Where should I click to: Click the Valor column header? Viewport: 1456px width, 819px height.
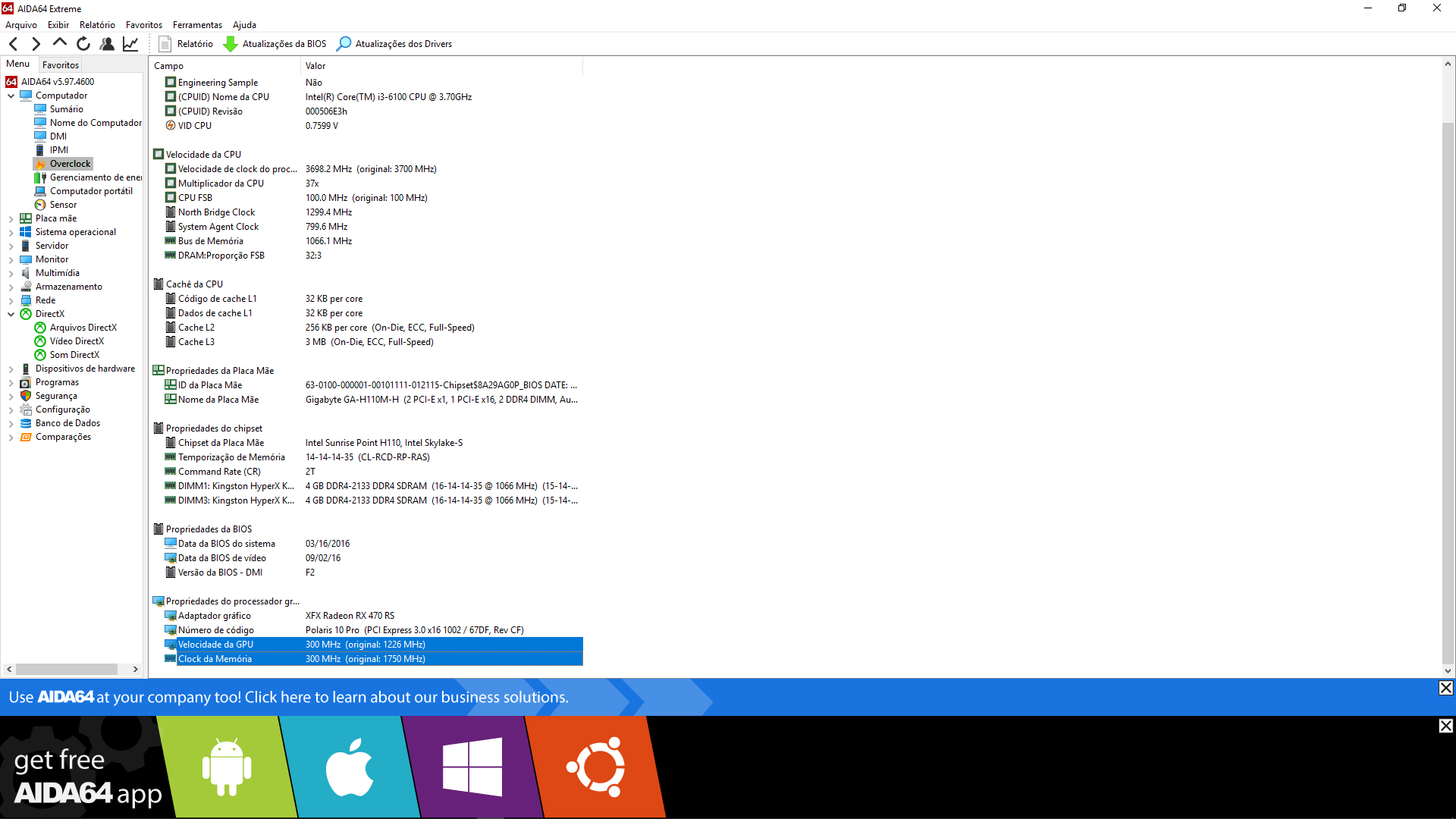(x=441, y=66)
